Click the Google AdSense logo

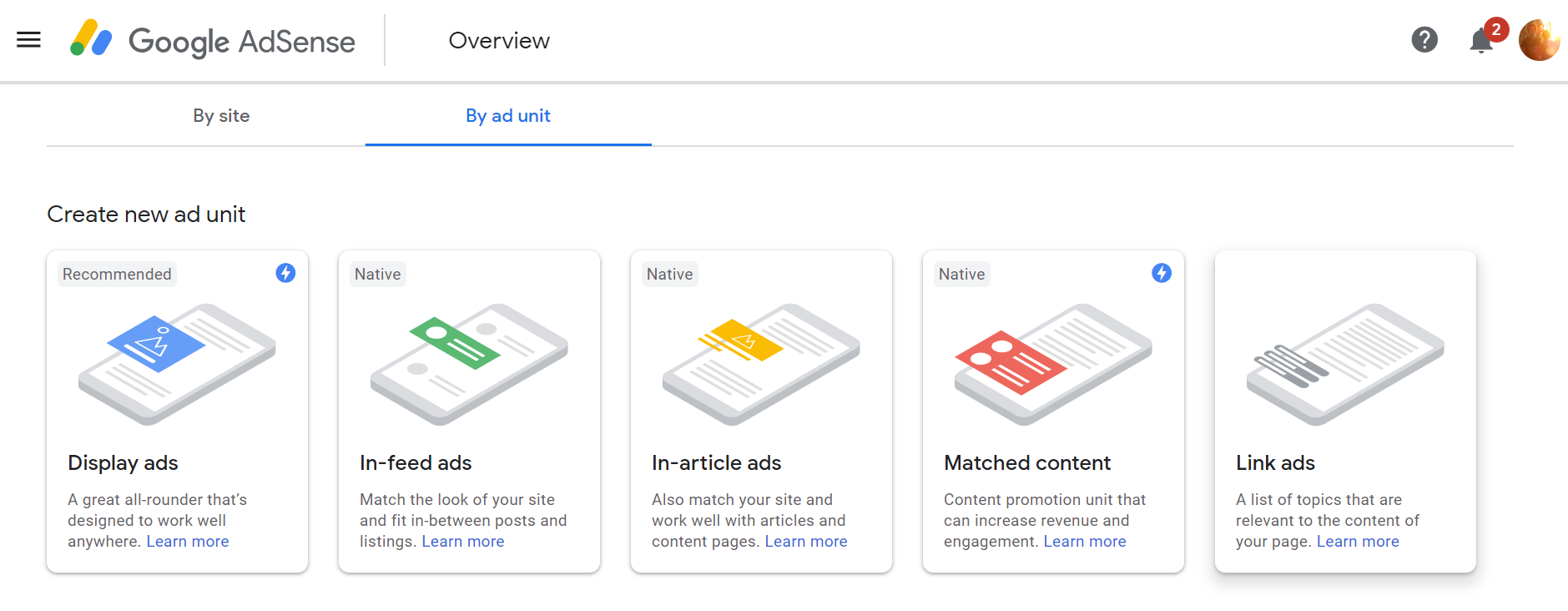click(x=214, y=40)
